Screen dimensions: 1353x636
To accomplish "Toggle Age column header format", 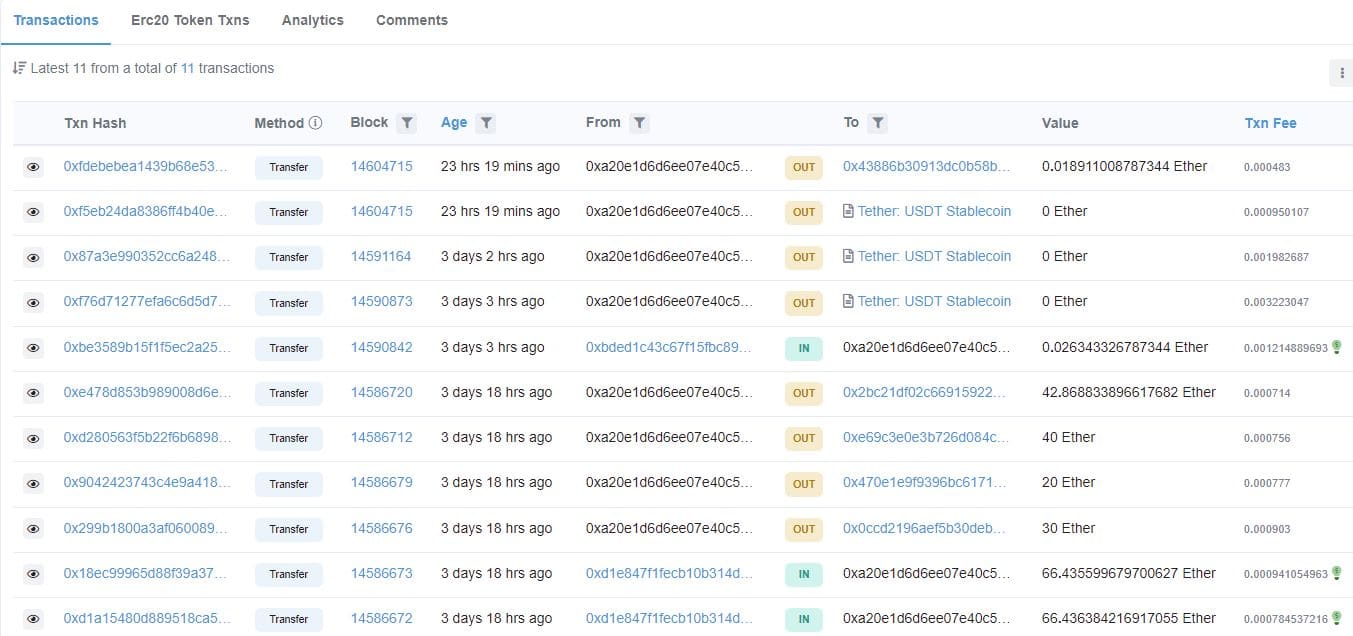I will tap(454, 122).
